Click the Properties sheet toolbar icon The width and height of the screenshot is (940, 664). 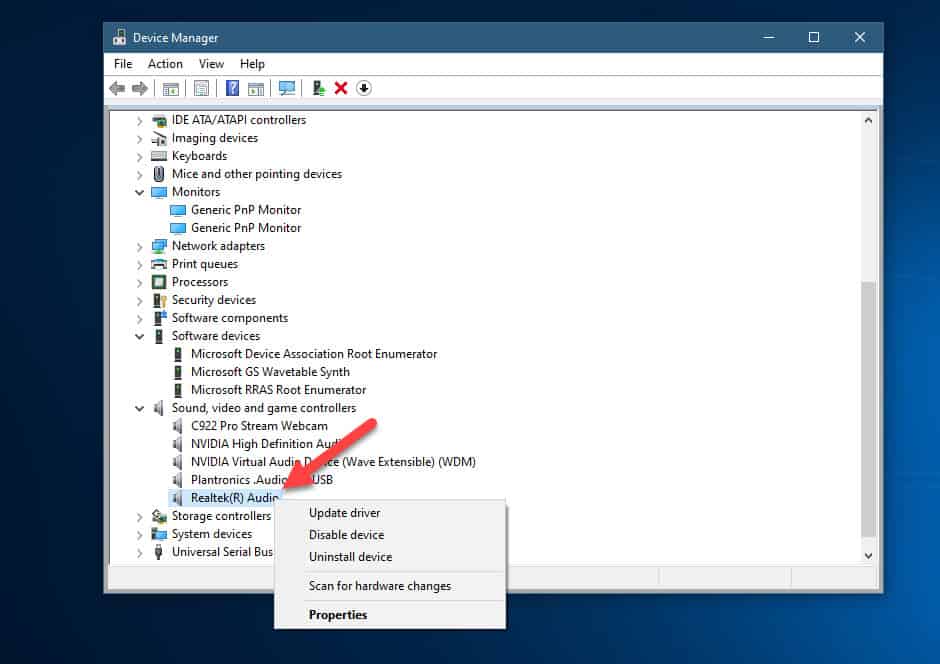click(x=201, y=89)
